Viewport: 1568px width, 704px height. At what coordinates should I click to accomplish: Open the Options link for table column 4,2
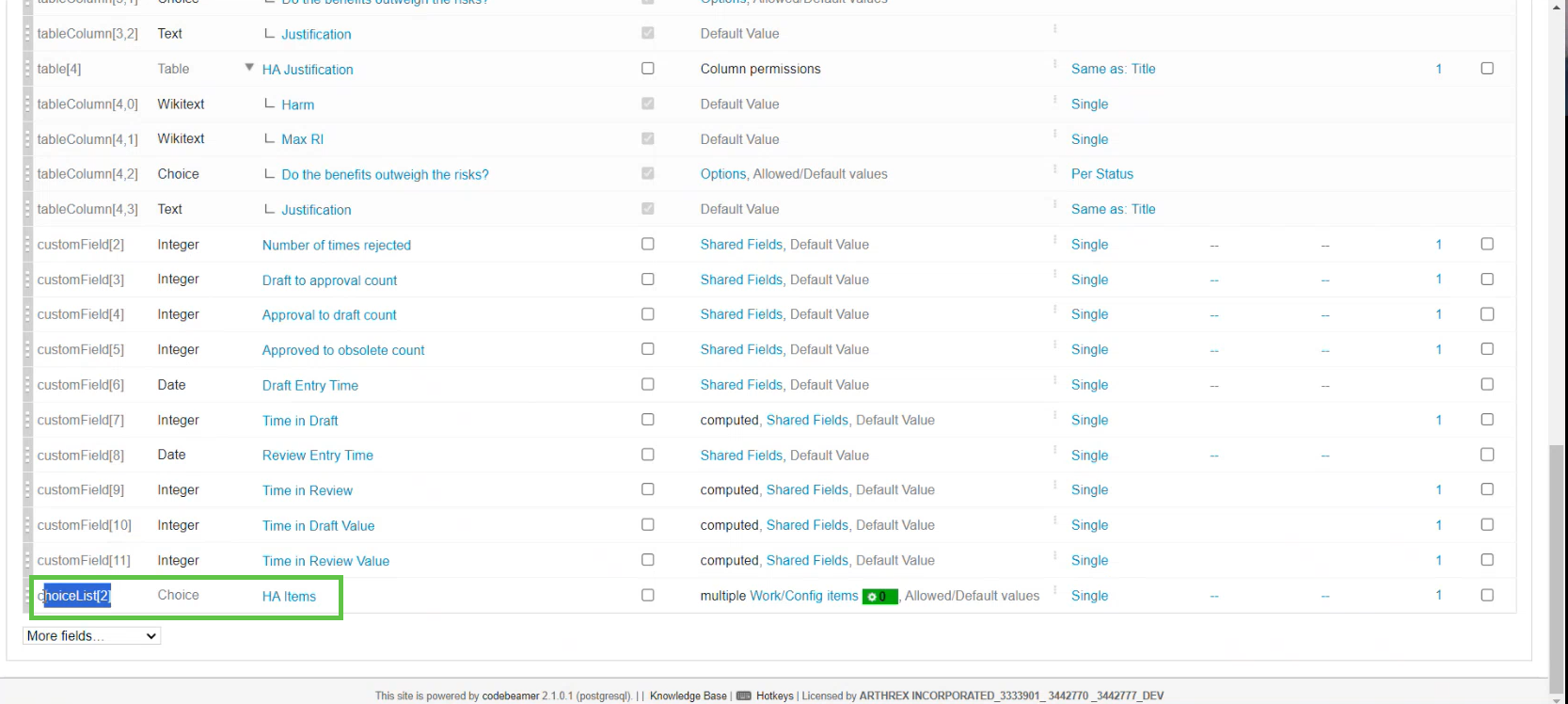[722, 174]
